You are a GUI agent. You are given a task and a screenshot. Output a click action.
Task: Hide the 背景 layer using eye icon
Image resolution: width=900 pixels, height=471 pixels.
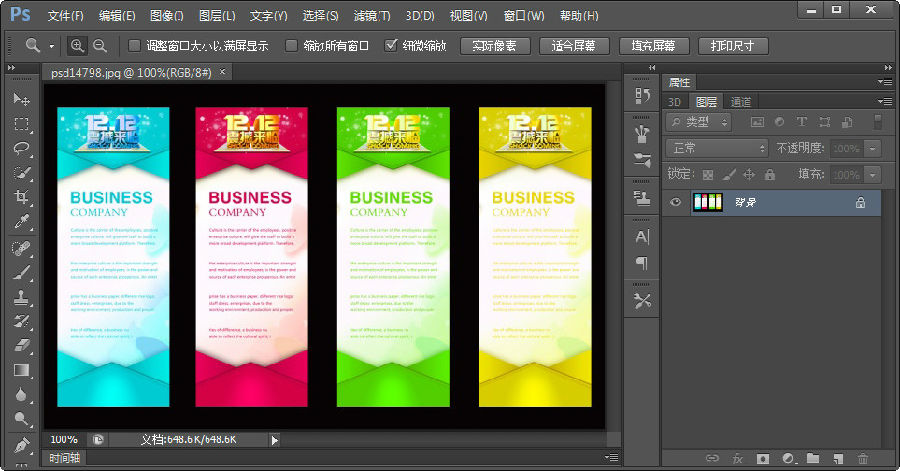[x=676, y=203]
